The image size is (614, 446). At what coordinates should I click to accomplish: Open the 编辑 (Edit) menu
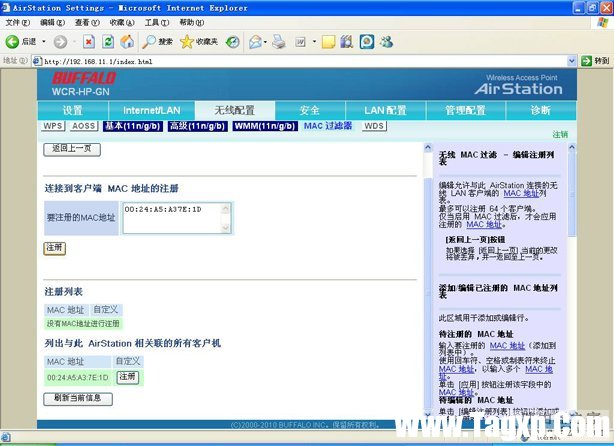pos(52,23)
